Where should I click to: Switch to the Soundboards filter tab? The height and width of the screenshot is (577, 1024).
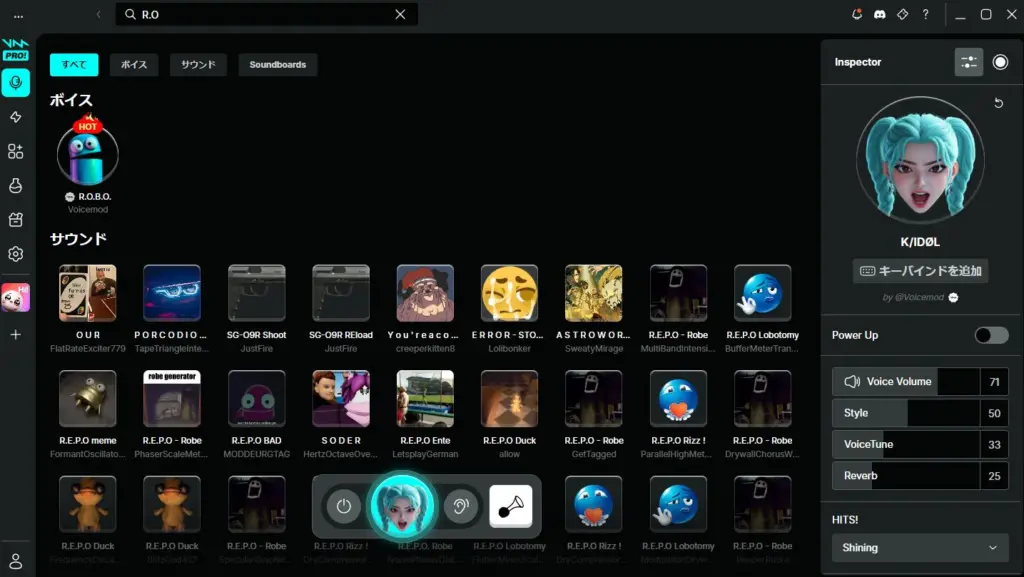(277, 65)
